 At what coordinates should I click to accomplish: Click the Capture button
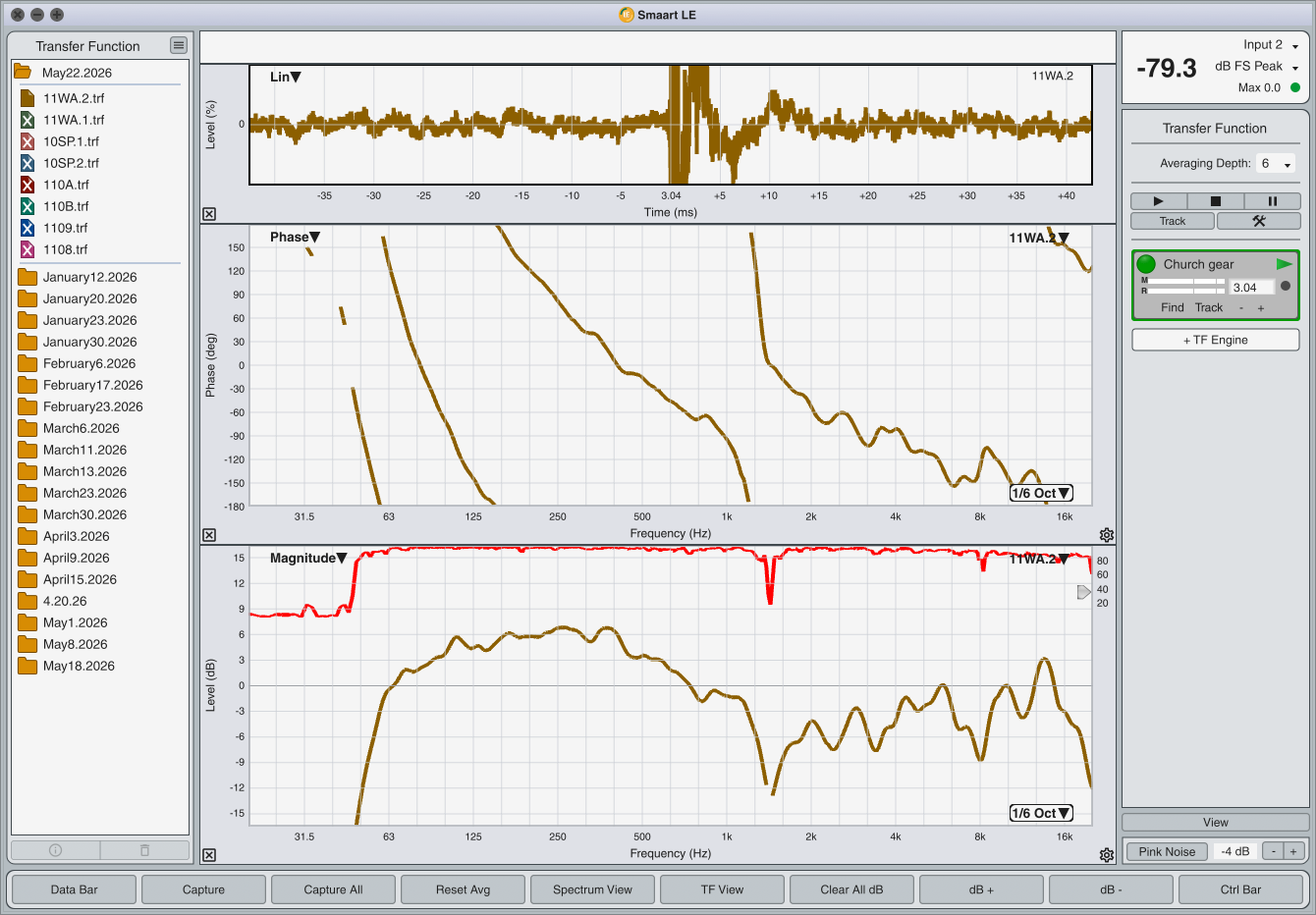coord(203,889)
